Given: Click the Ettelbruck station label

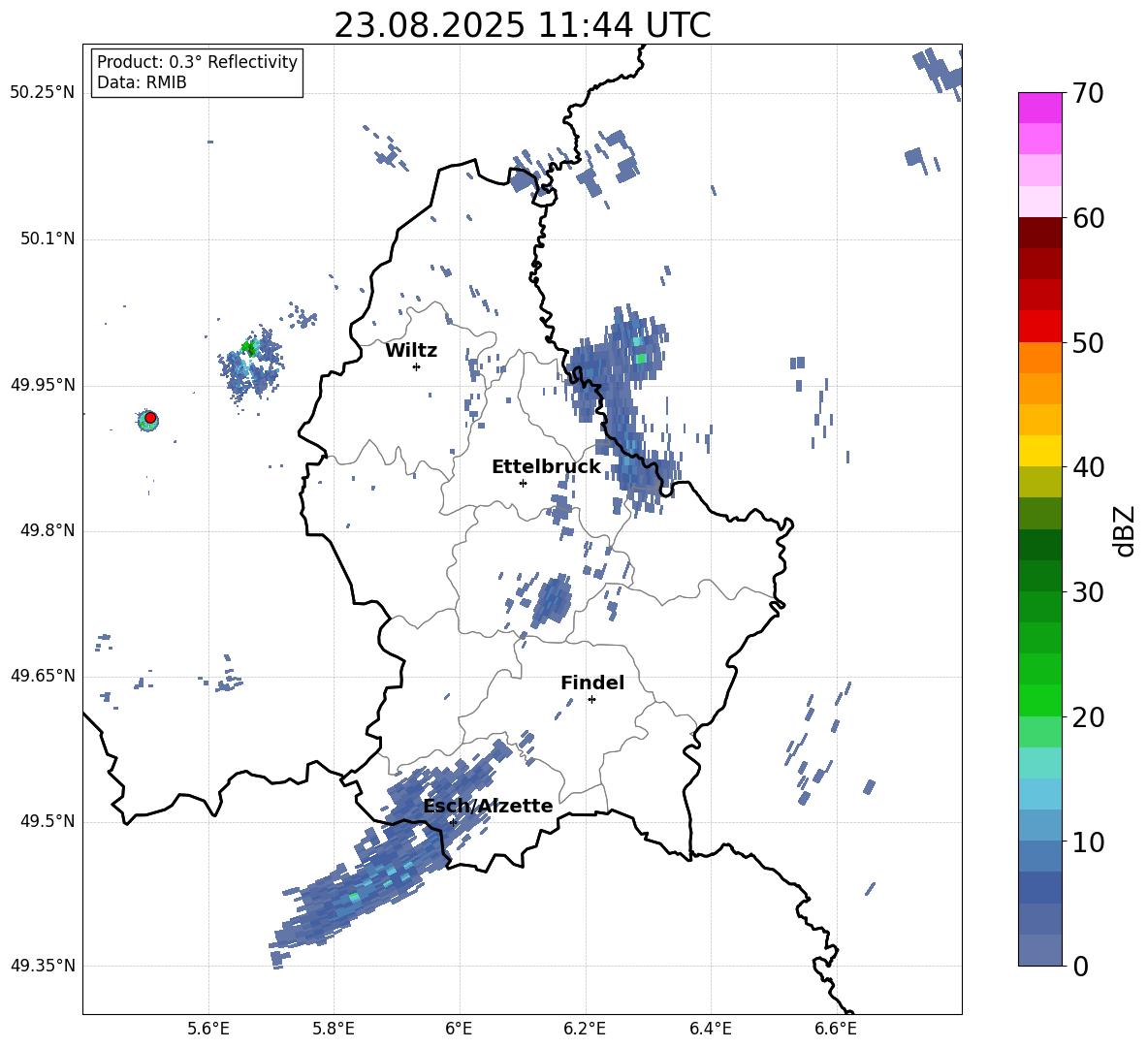Looking at the screenshot, I should point(546,467).
